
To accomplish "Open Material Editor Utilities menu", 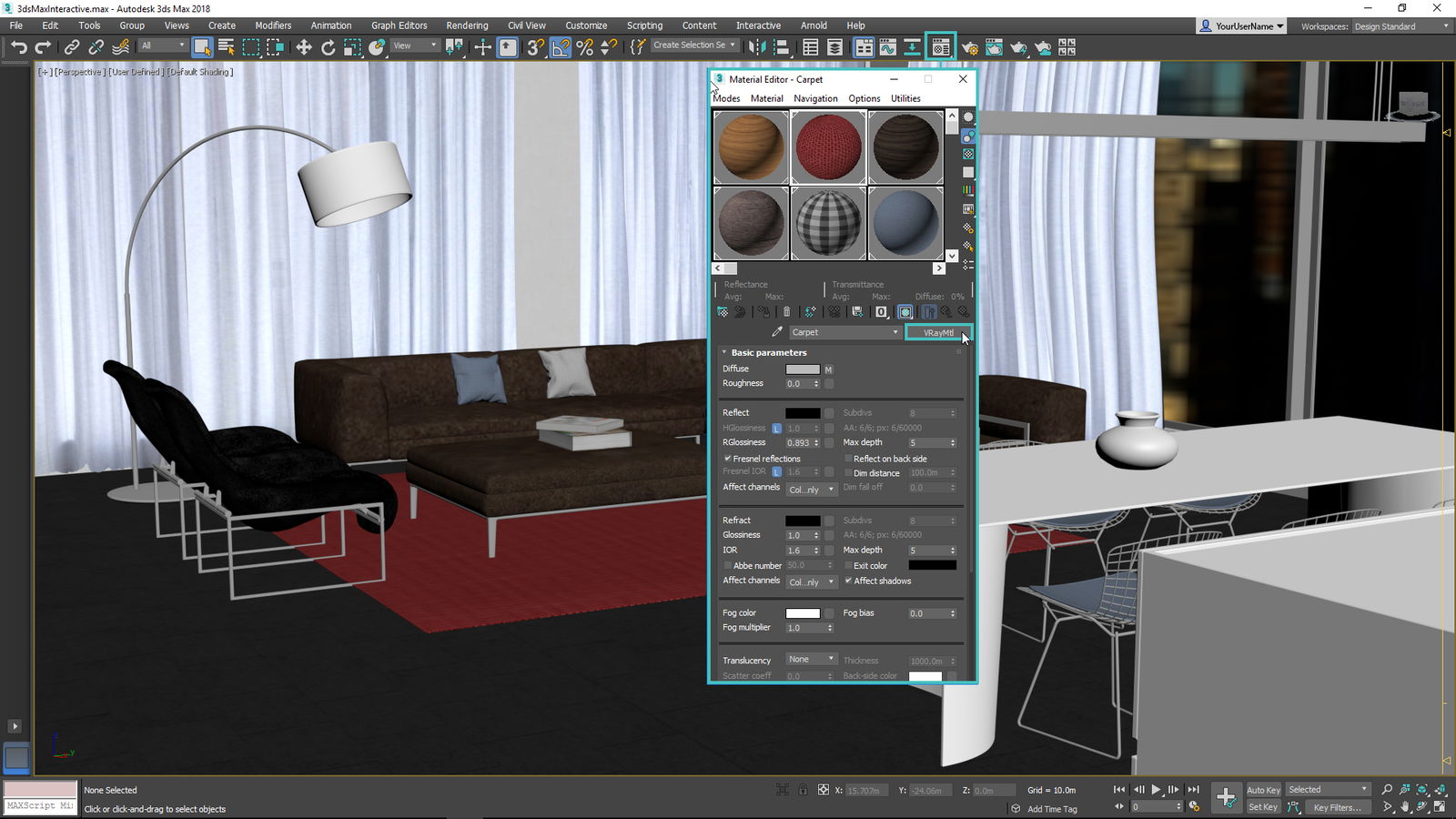I will tap(905, 98).
